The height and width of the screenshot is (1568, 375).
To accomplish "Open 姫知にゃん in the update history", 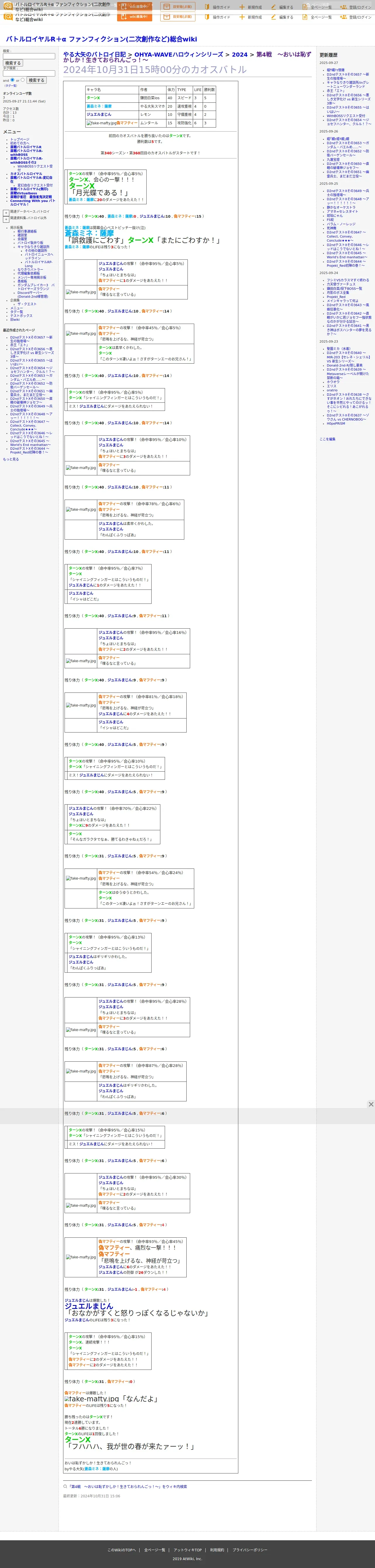I will pos(335,215).
